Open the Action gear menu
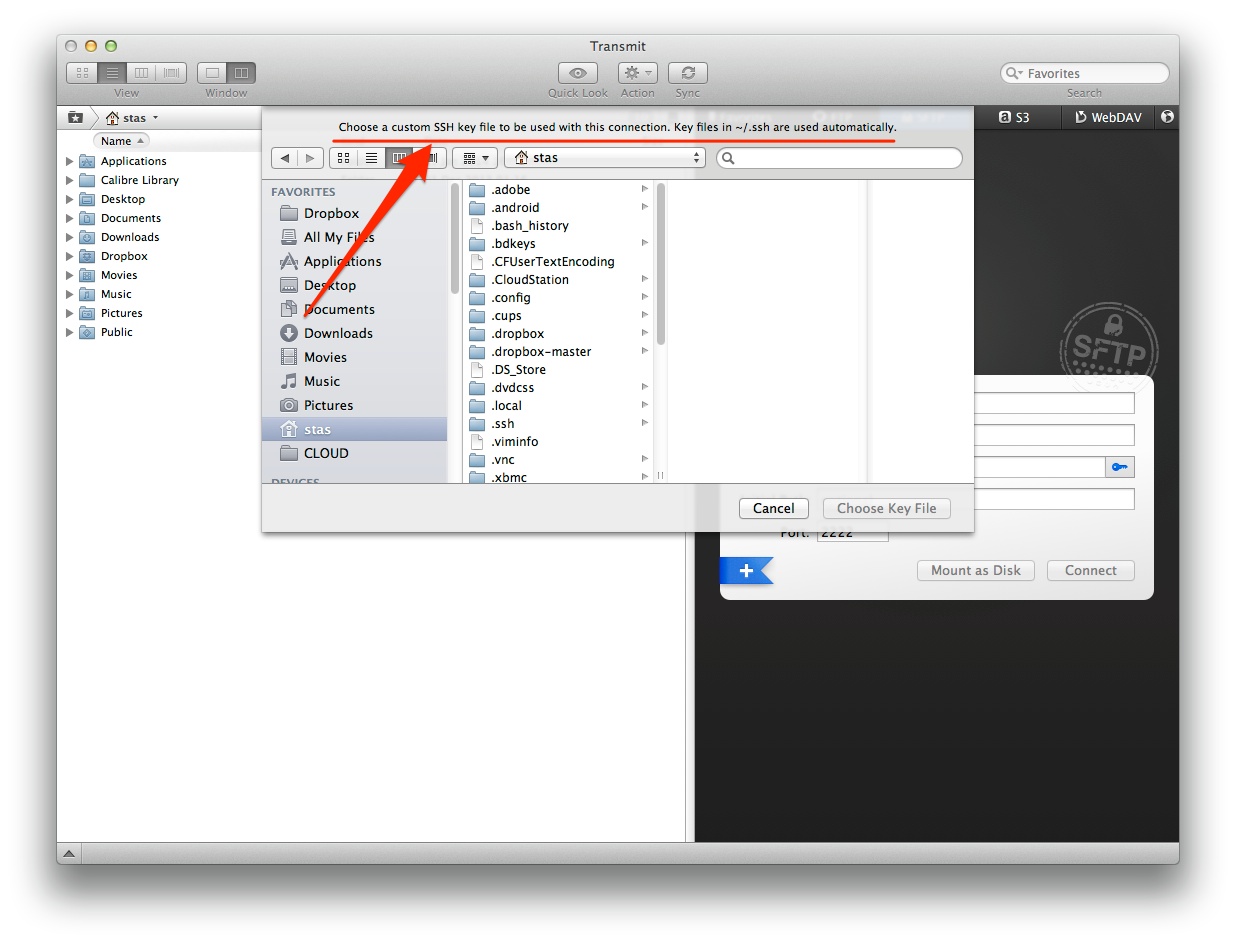 click(x=637, y=73)
